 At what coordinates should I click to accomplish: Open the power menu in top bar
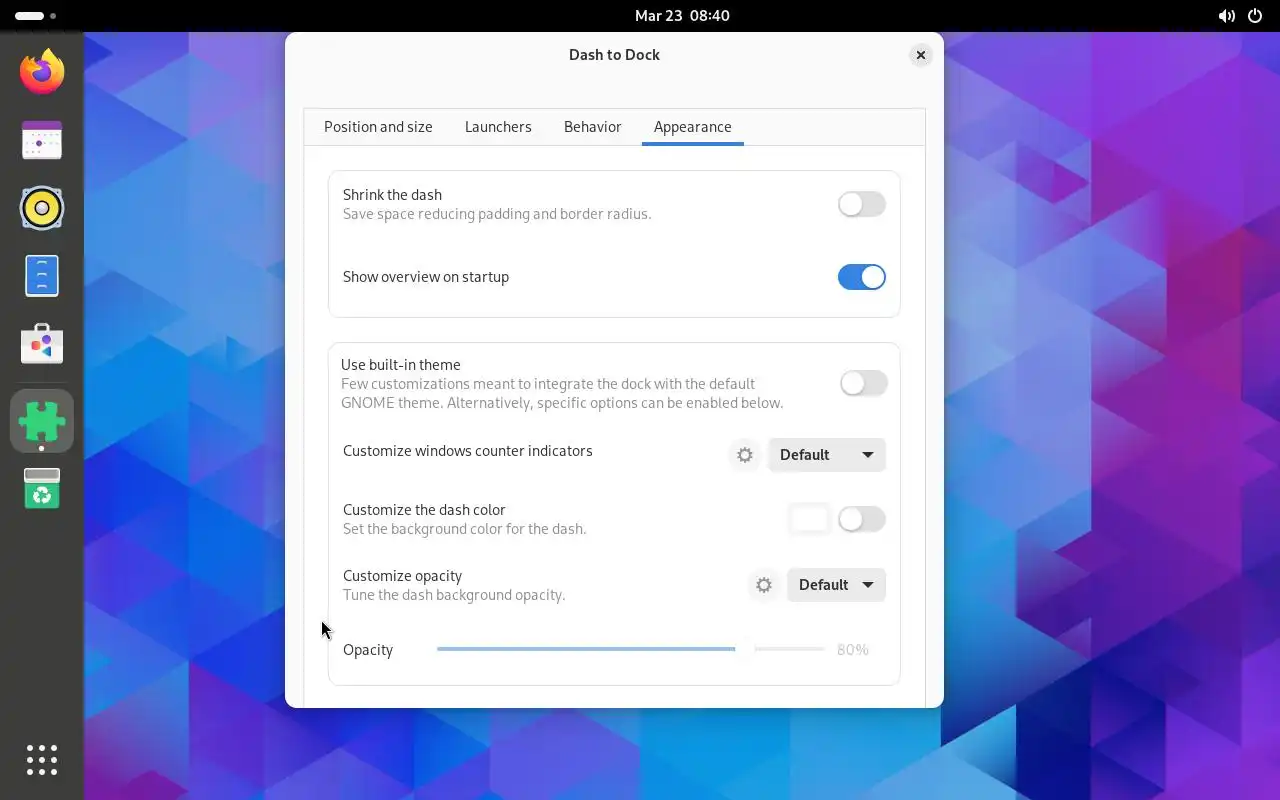pyautogui.click(x=1255, y=16)
